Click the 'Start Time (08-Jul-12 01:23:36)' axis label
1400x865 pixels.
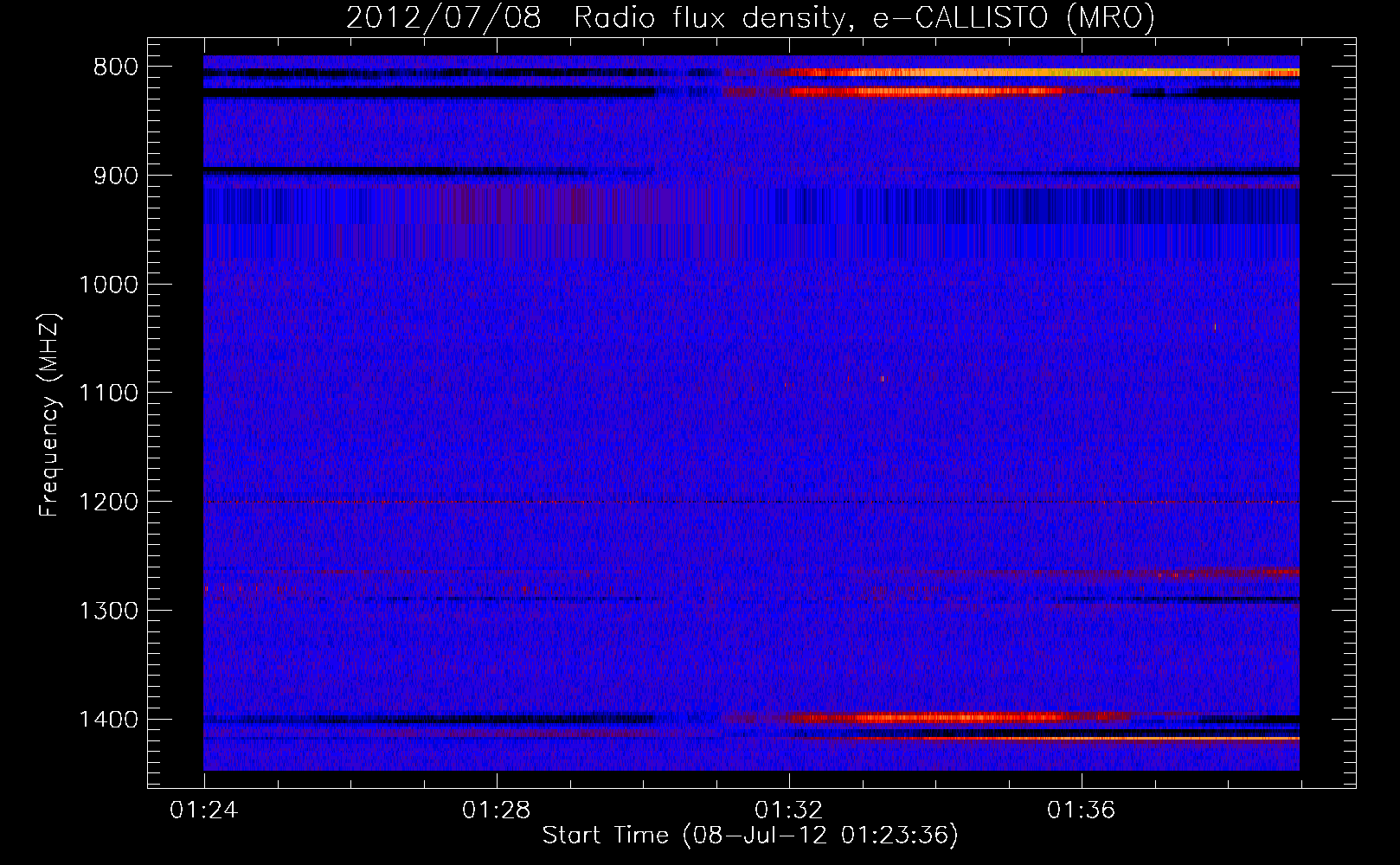tap(750, 836)
